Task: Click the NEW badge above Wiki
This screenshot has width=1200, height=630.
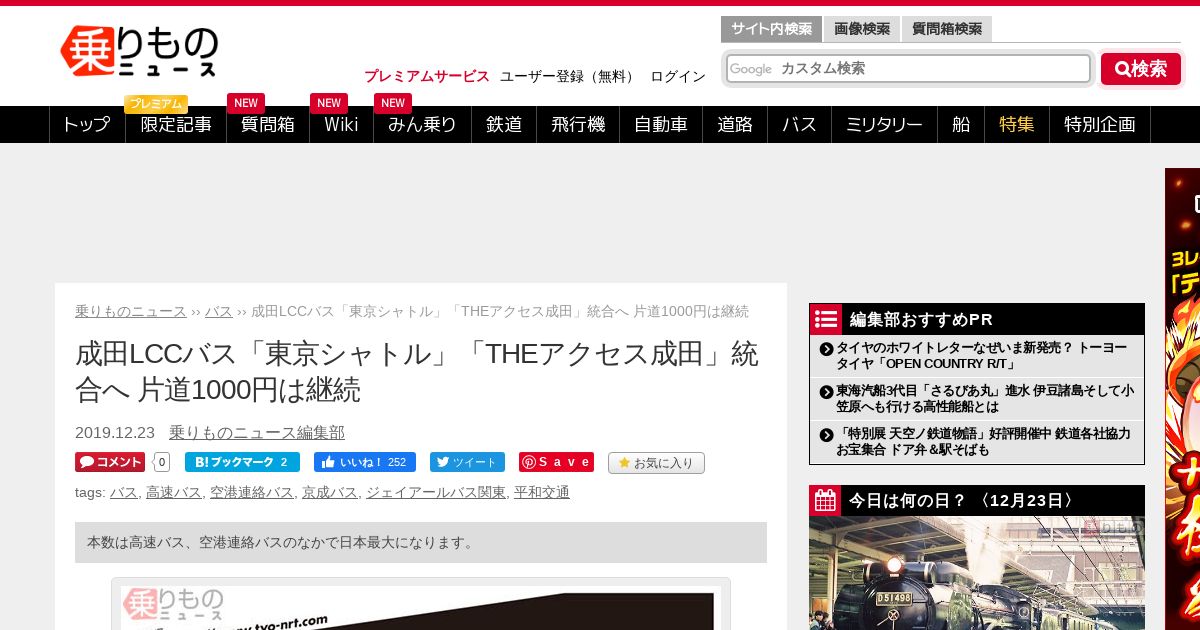Action: point(329,103)
